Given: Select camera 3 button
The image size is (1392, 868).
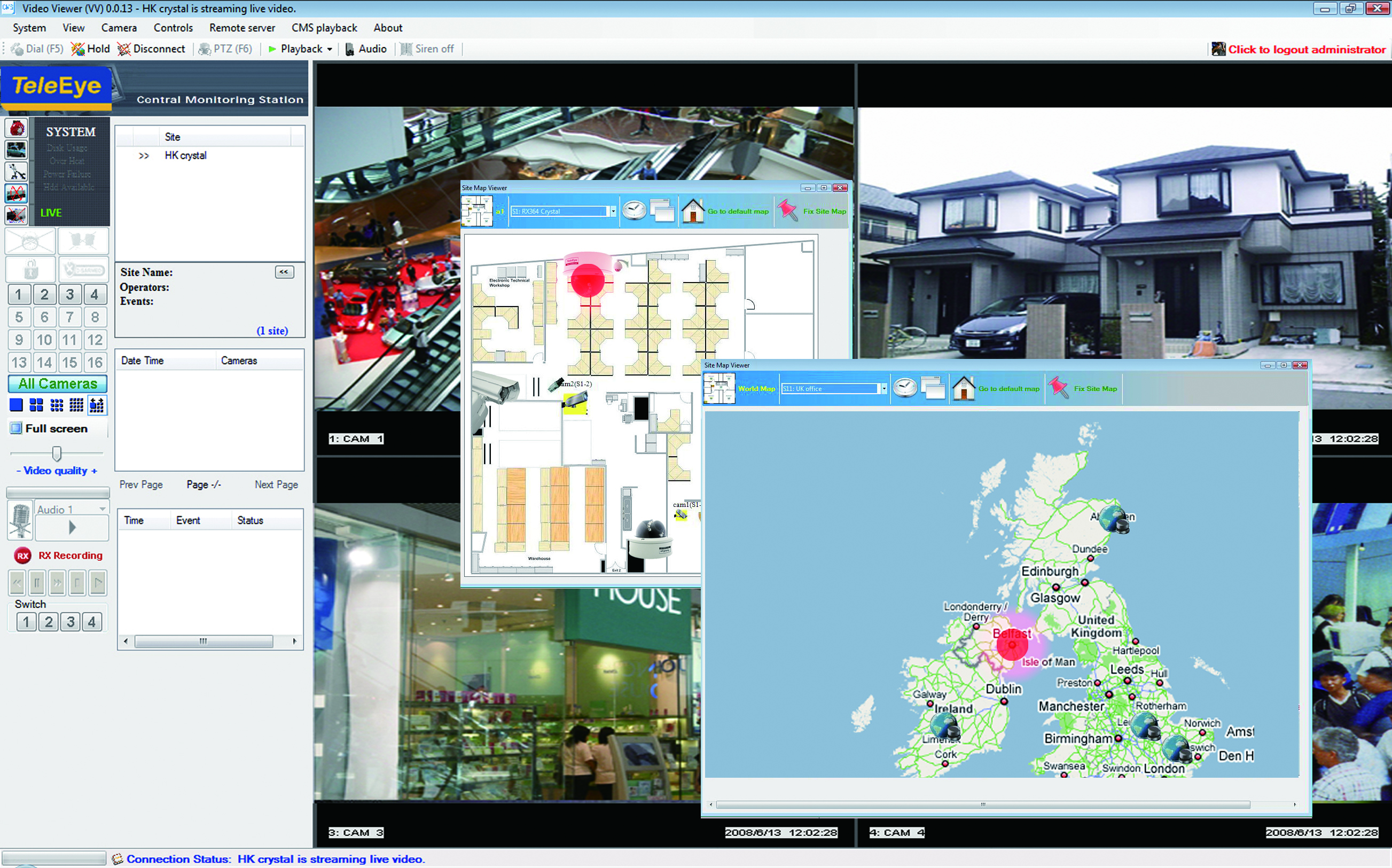Looking at the screenshot, I should 69,294.
